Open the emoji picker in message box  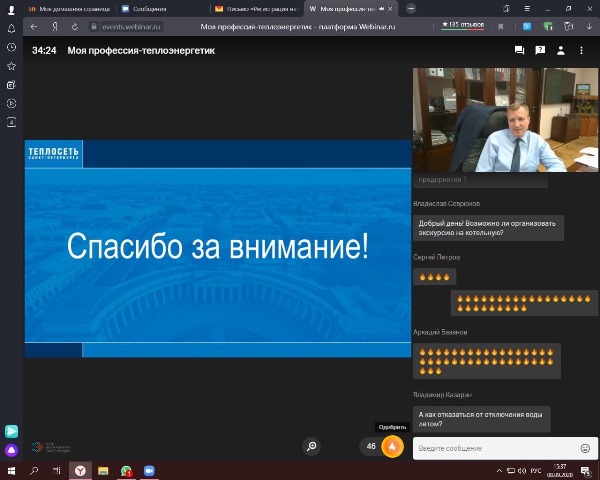(585, 448)
